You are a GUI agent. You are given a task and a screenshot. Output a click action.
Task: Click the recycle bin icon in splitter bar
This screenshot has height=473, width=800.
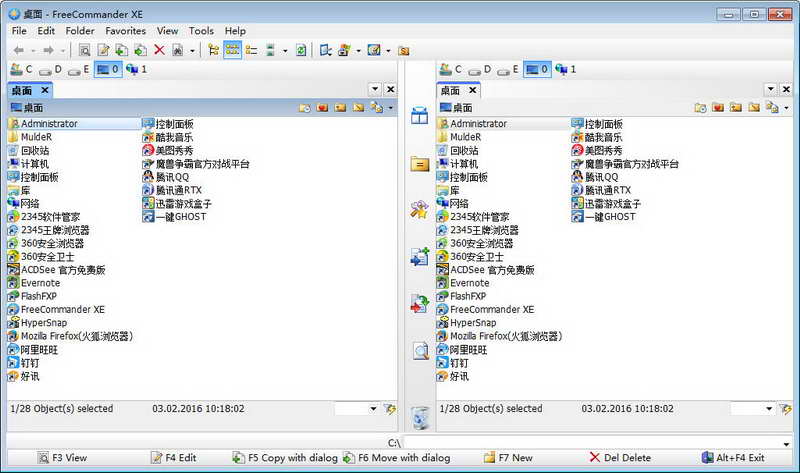point(420,417)
